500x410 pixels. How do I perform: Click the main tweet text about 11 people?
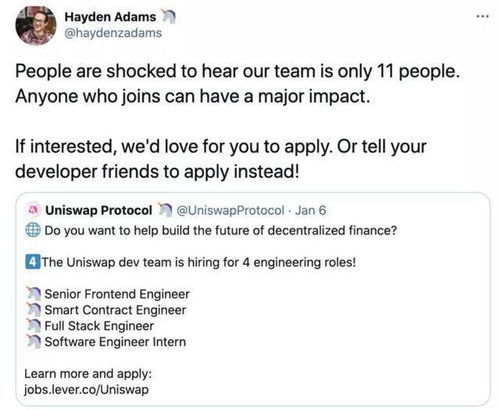click(237, 121)
